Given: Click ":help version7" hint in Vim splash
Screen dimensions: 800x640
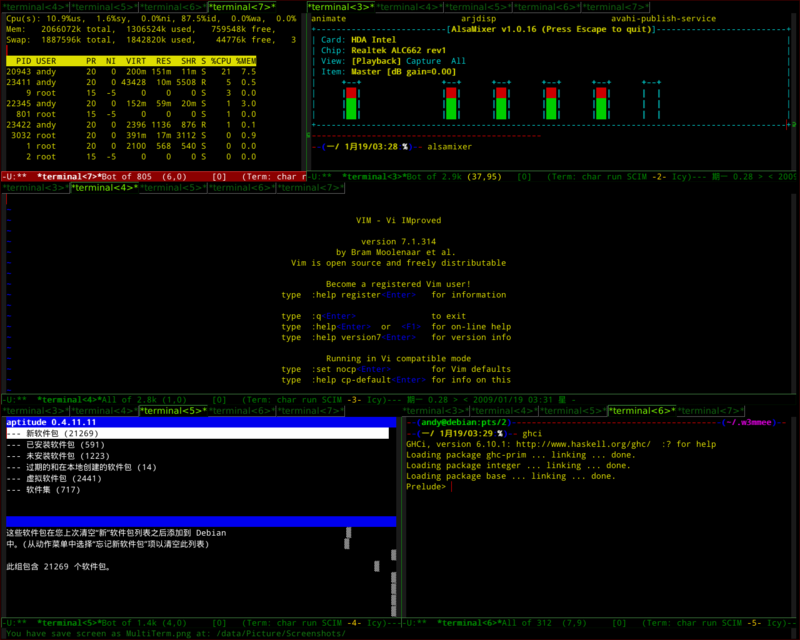Looking at the screenshot, I should pos(346,337).
